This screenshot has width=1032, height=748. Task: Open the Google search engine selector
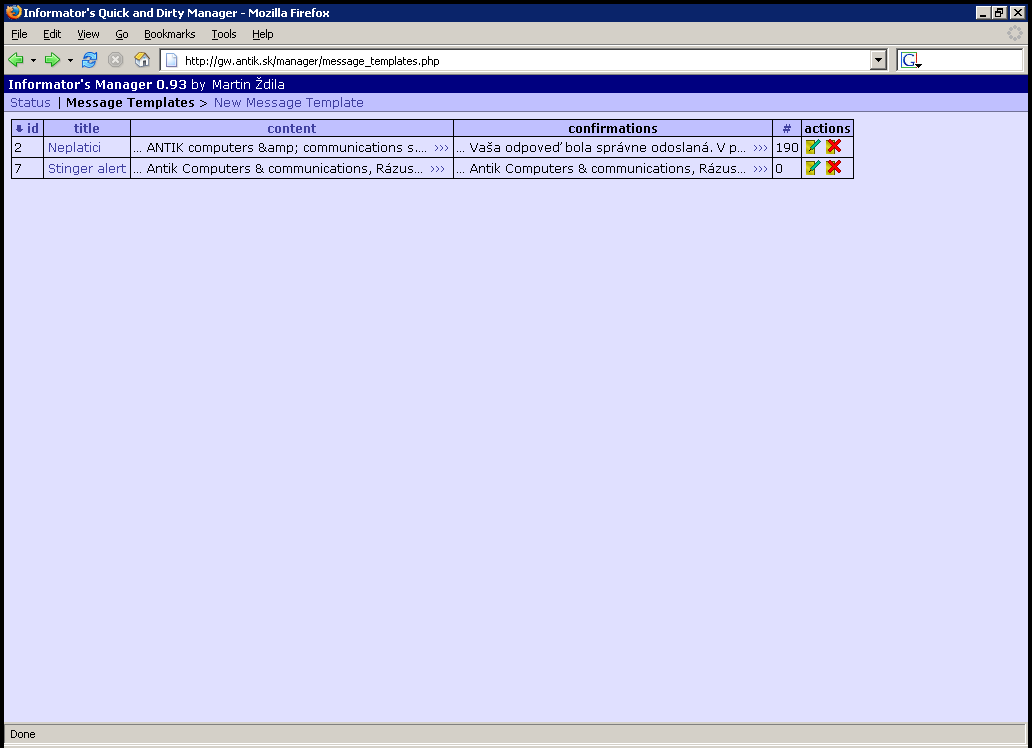click(x=910, y=61)
